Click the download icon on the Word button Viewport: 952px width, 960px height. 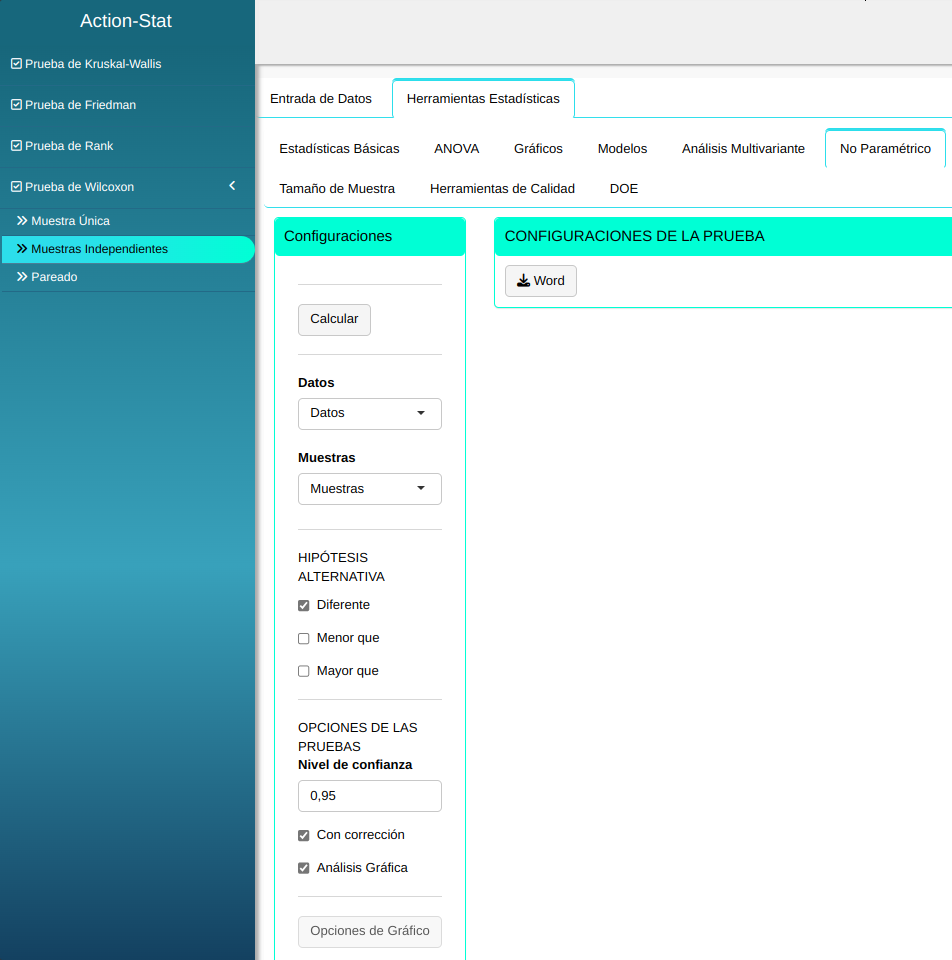click(523, 281)
